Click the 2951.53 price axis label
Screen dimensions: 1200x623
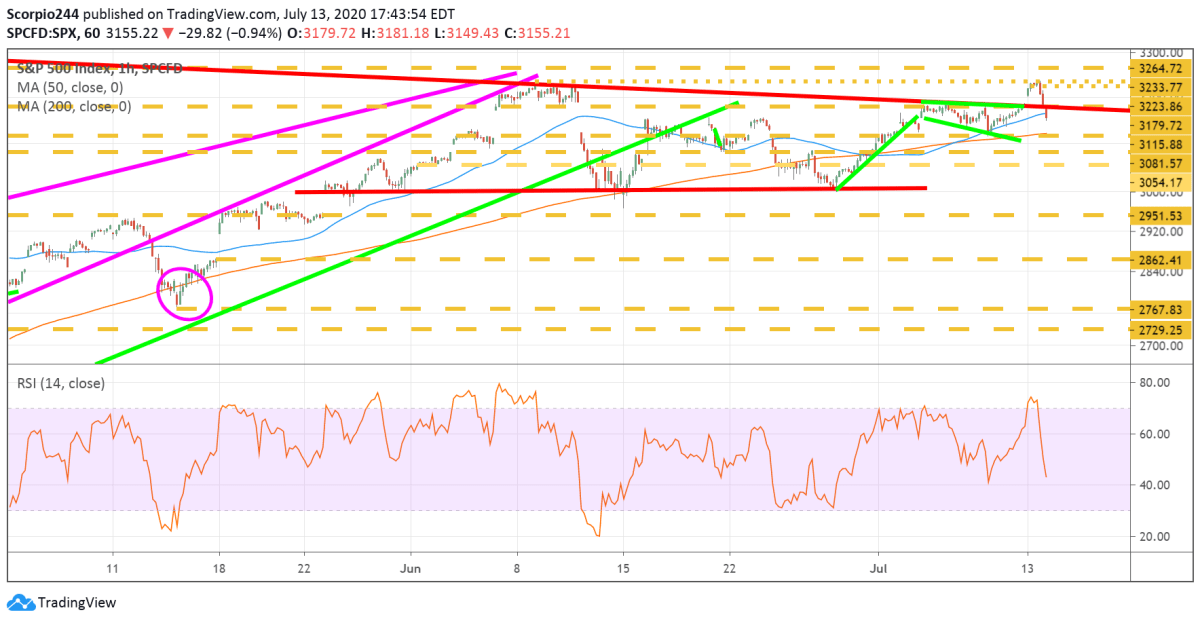[1161, 215]
